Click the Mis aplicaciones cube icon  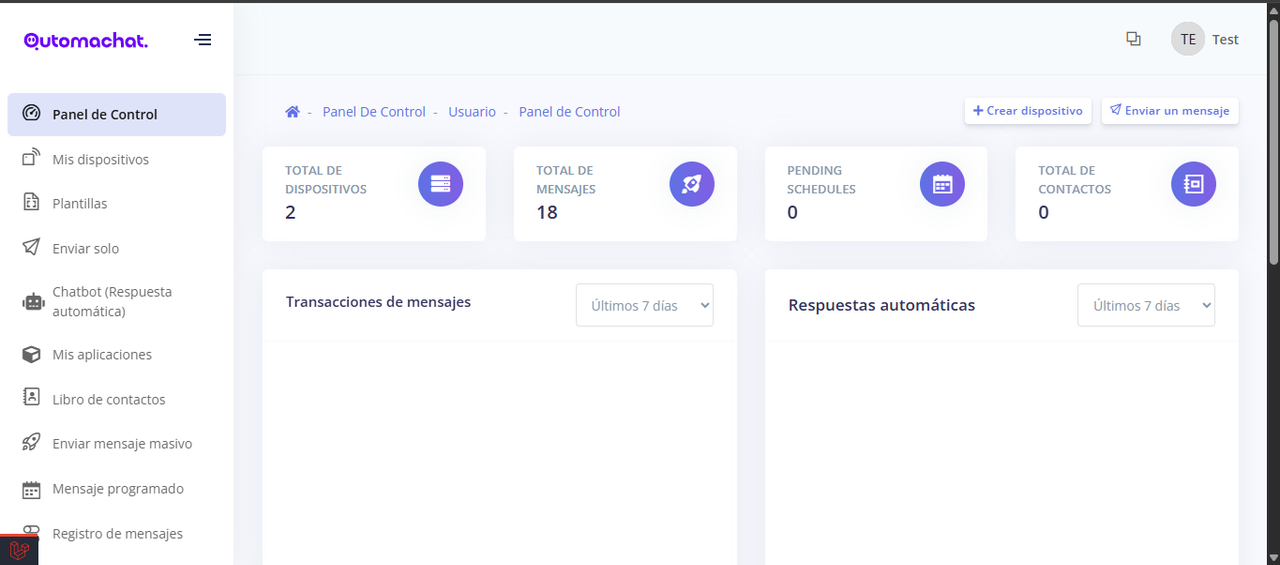(x=31, y=354)
